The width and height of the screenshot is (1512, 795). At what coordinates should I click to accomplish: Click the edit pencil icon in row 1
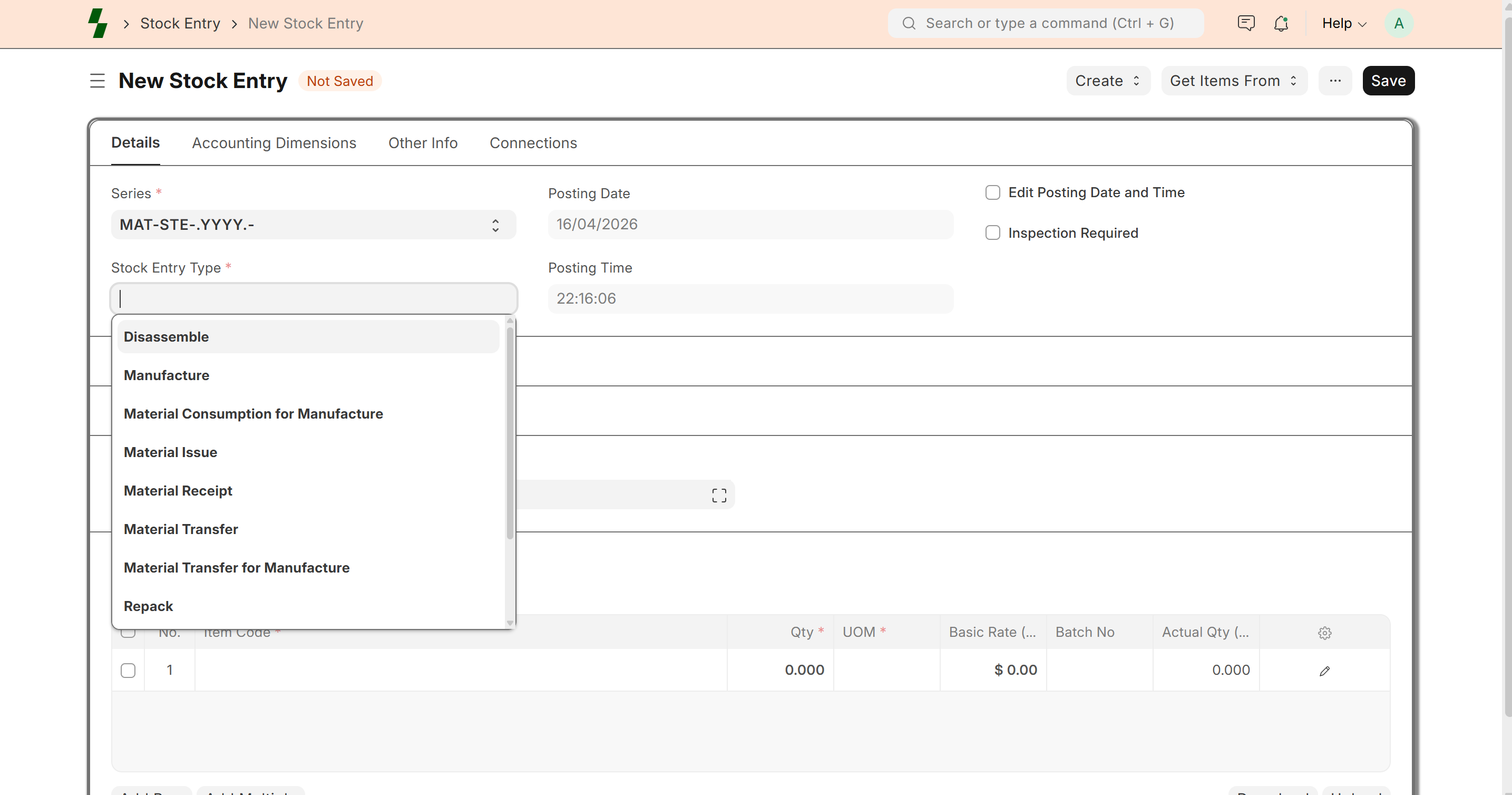click(x=1324, y=671)
